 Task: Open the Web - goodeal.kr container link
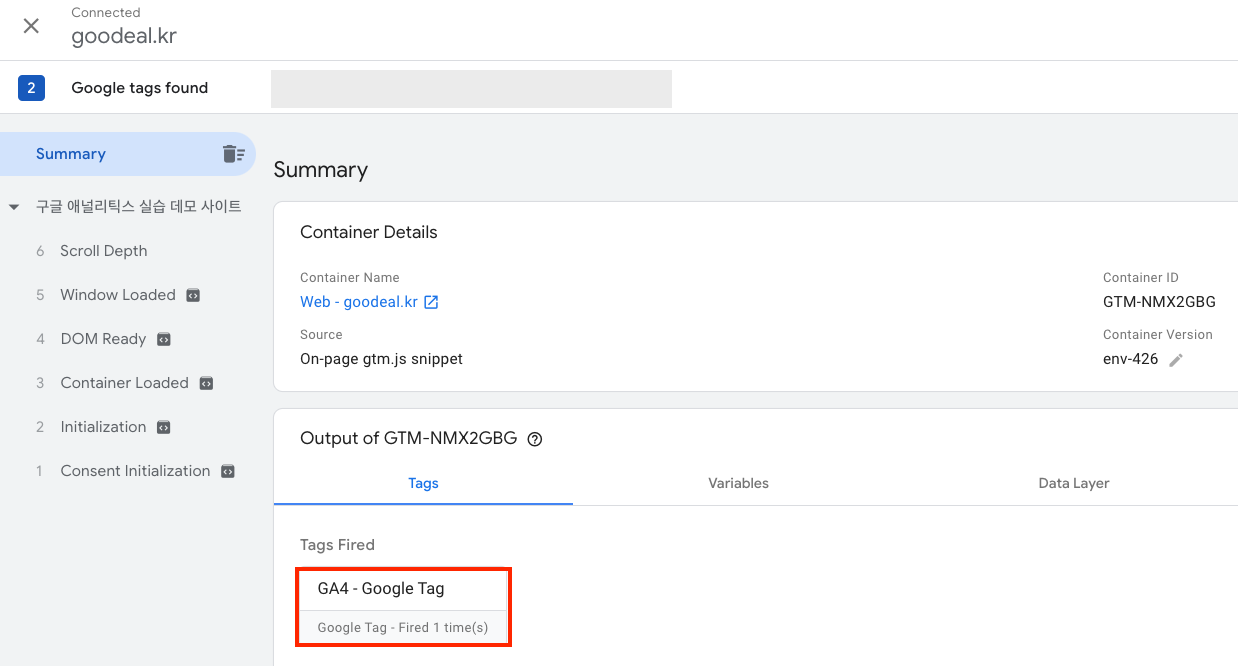click(x=359, y=302)
